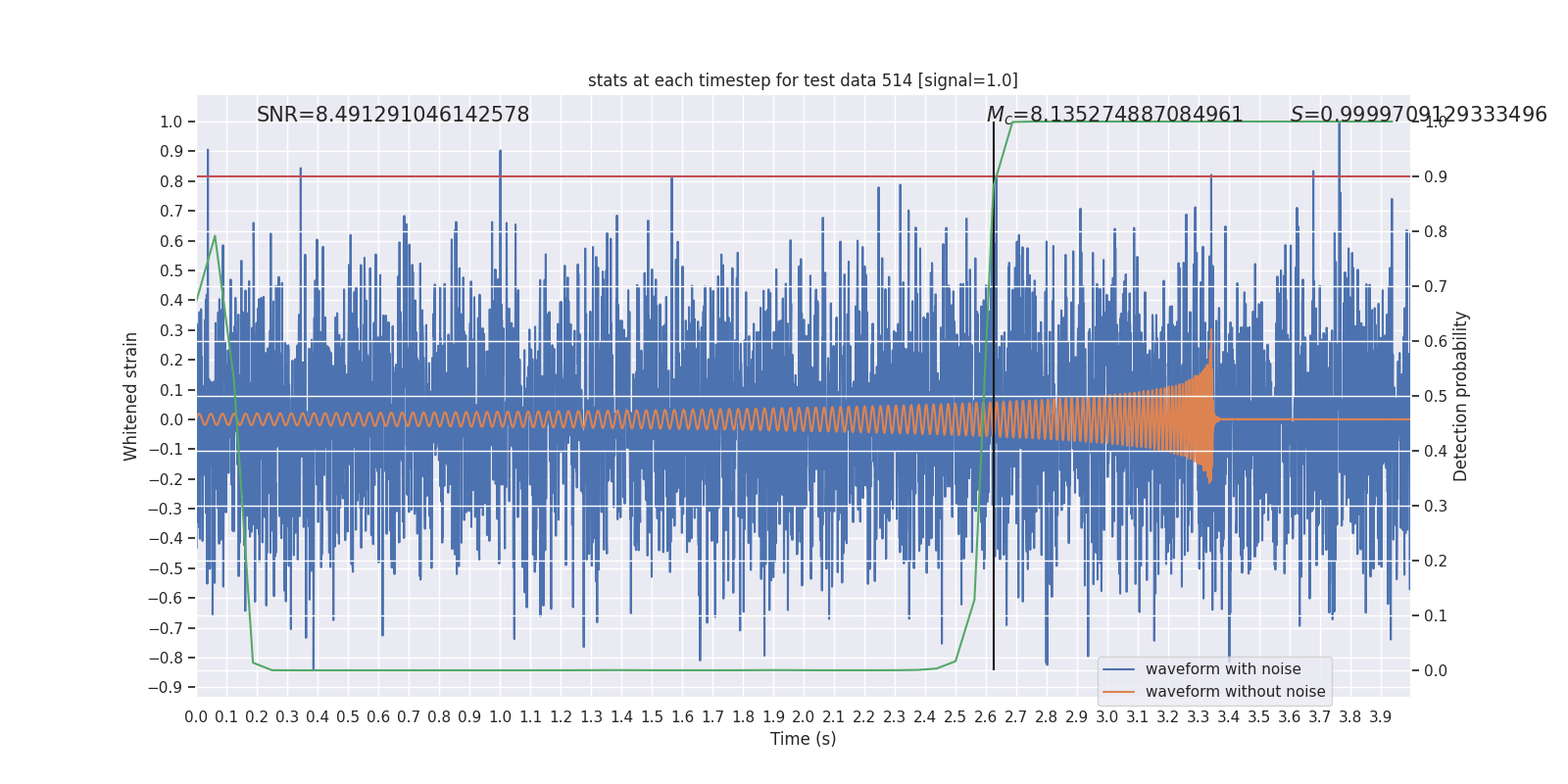Screen dimensions: 1568x784
Task: Click the 3.1 tick label on Time axis
Action: 1138,717
